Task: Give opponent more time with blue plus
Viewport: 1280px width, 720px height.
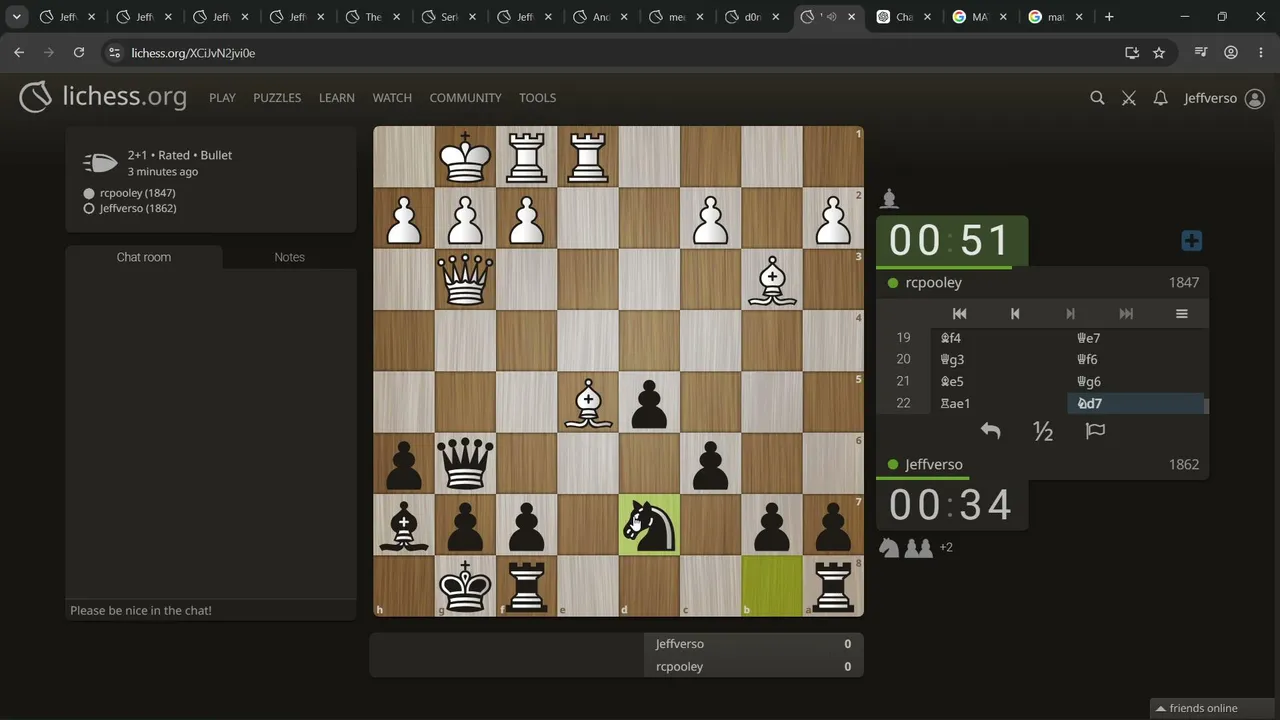Action: [1191, 241]
